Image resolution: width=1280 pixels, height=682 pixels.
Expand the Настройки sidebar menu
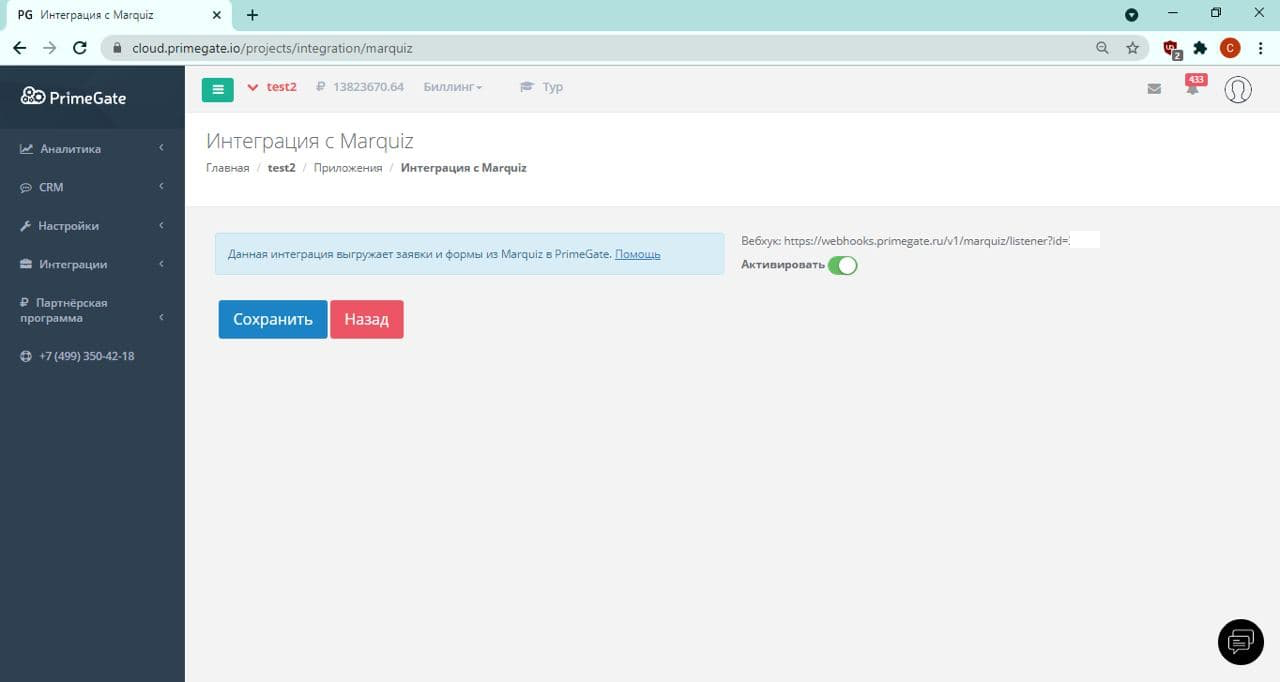click(x=92, y=226)
